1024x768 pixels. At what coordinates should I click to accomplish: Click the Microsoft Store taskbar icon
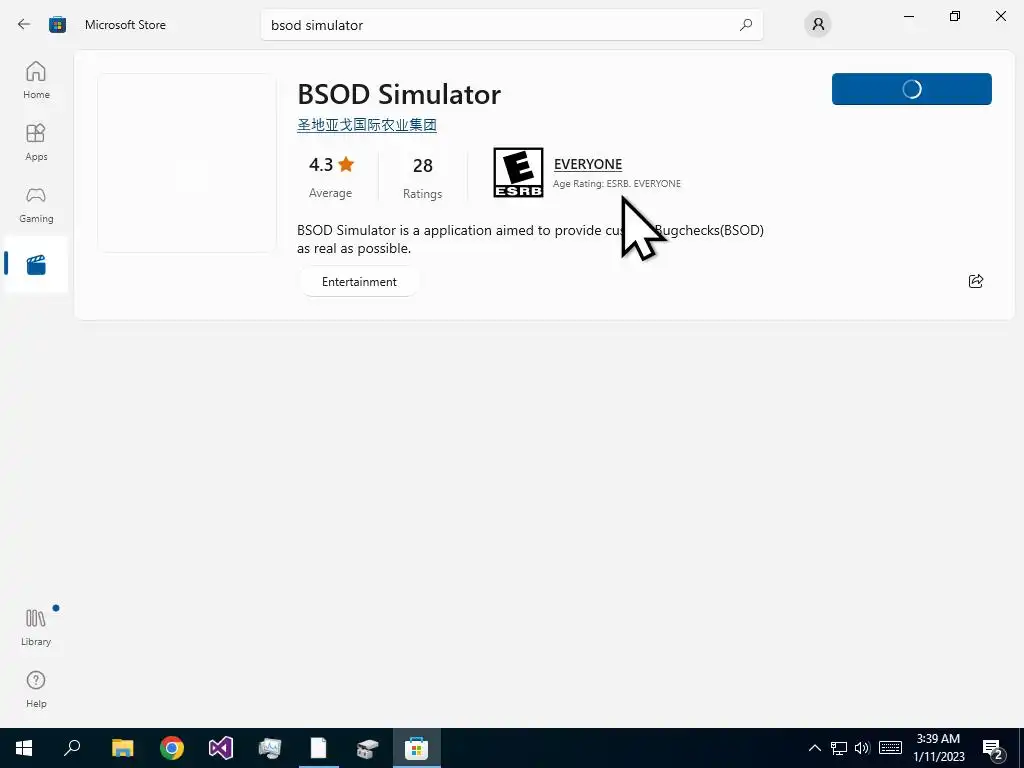click(417, 748)
